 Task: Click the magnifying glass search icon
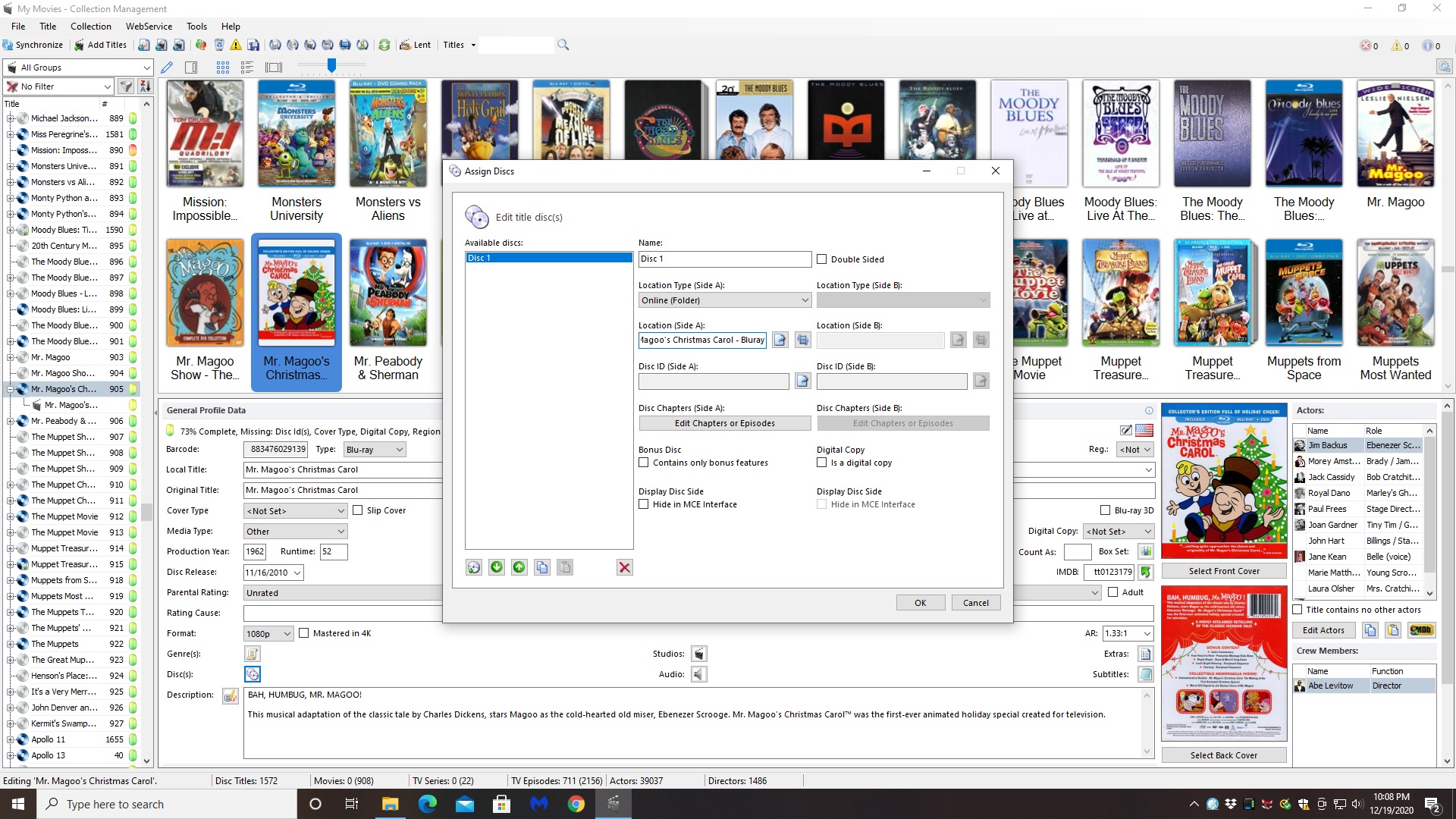563,45
